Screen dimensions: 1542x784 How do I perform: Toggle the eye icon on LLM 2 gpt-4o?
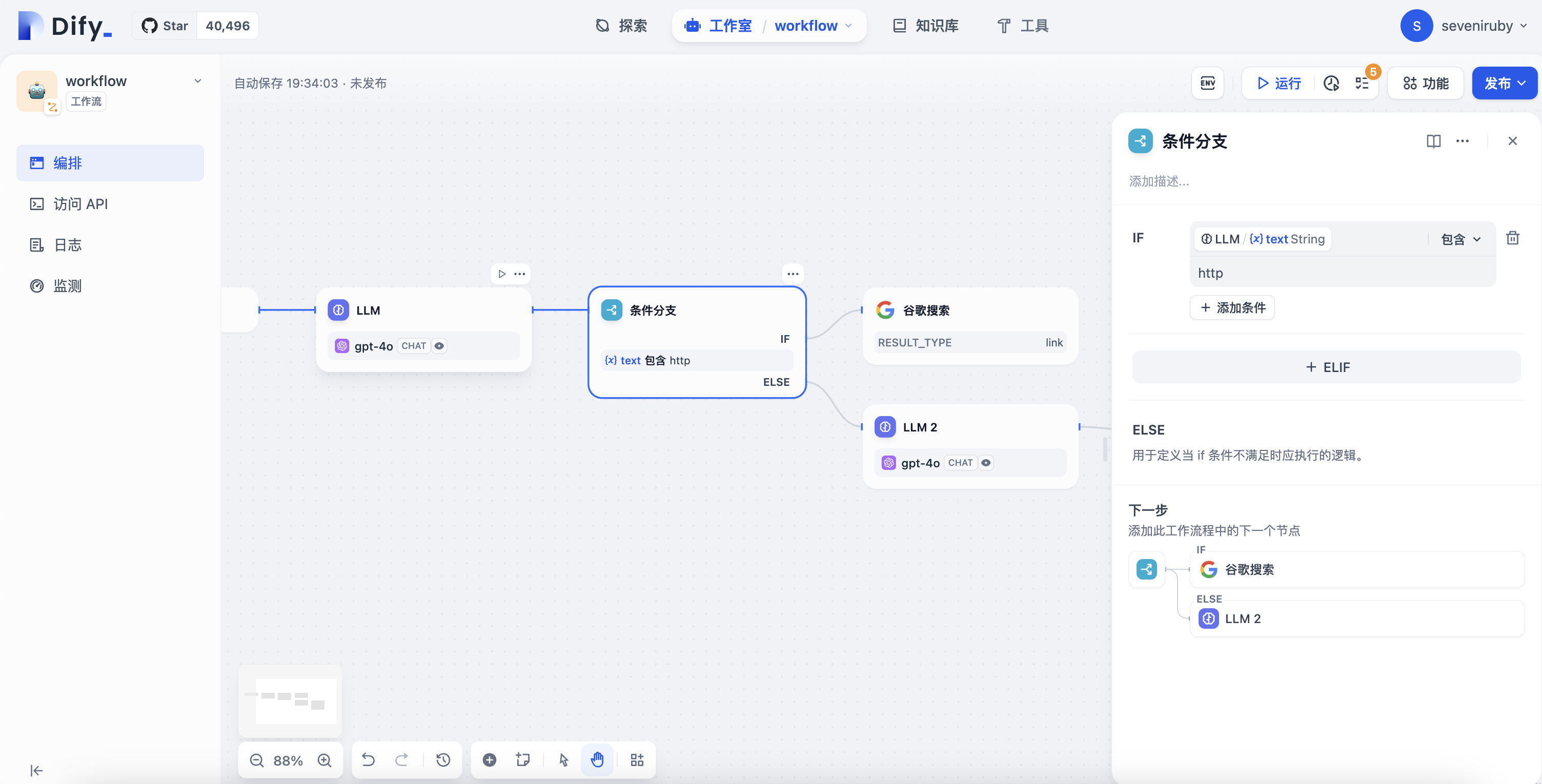pyautogui.click(x=986, y=463)
